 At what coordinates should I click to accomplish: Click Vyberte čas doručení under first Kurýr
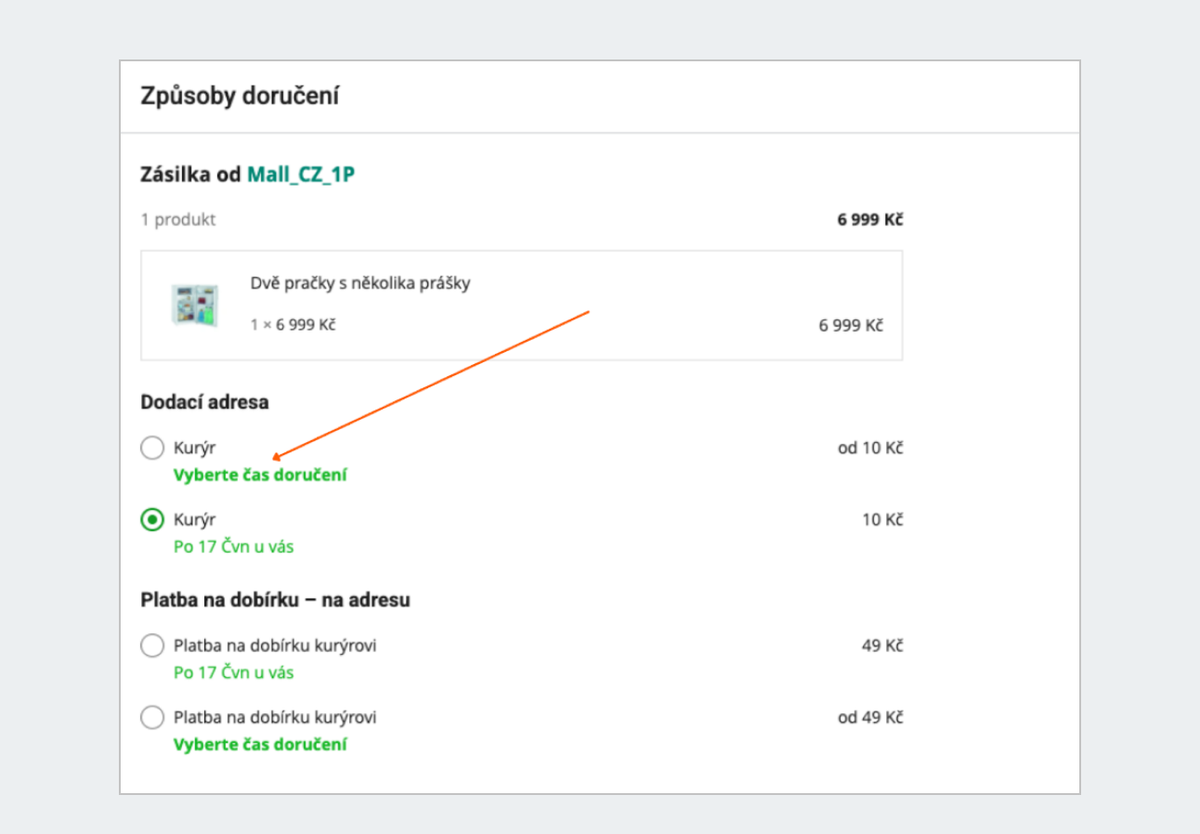pyautogui.click(x=260, y=475)
